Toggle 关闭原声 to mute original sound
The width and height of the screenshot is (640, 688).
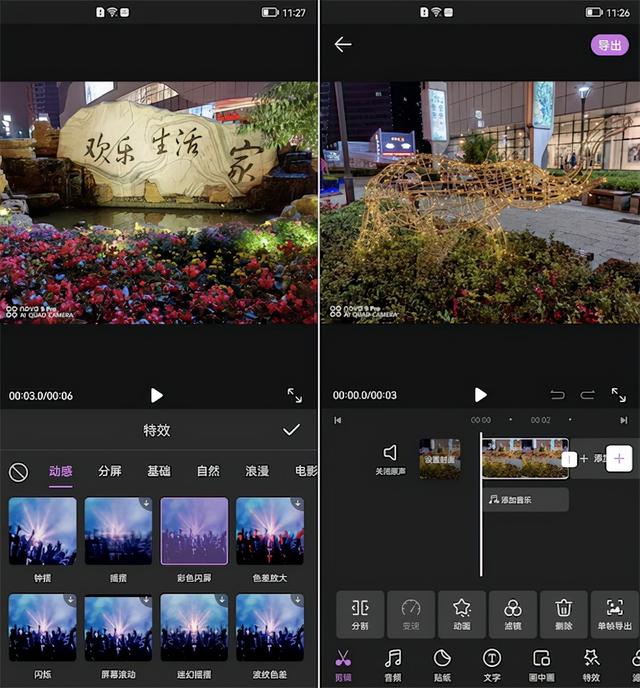coord(390,459)
